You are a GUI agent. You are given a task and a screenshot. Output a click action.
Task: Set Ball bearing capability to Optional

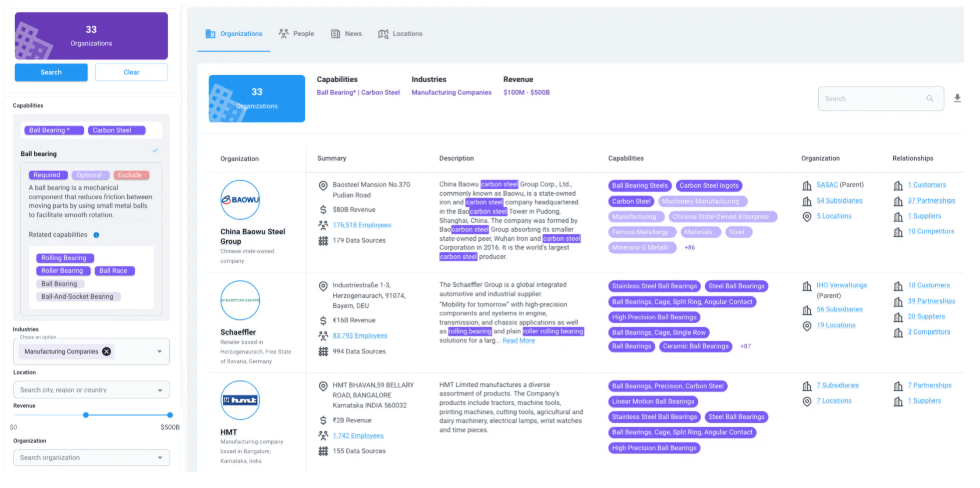coord(91,175)
